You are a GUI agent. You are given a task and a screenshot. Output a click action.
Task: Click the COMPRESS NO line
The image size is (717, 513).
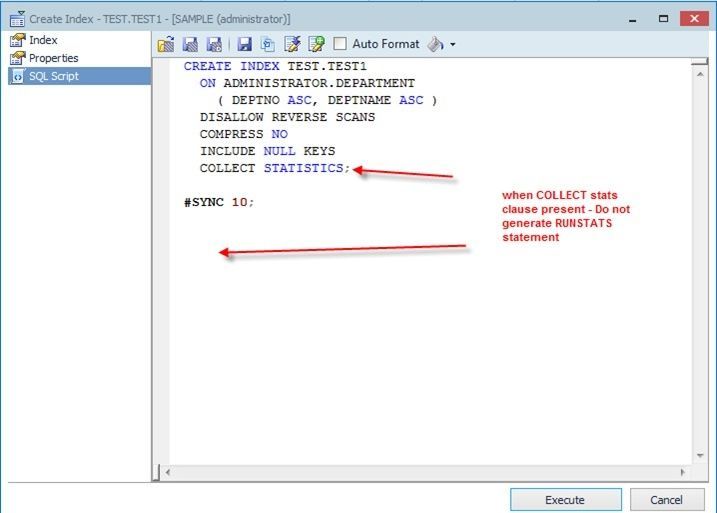coord(244,134)
